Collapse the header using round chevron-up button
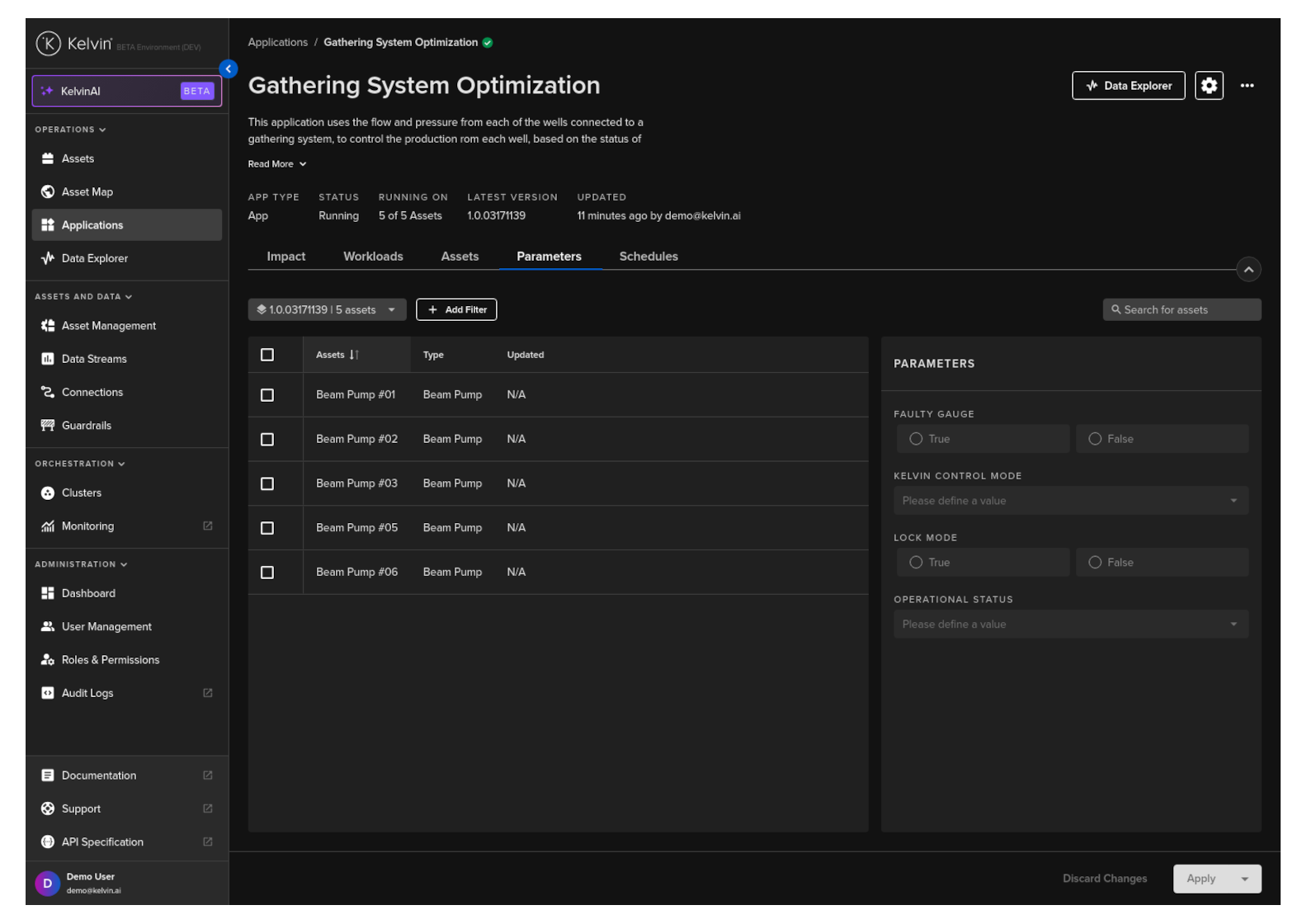Image resolution: width=1307 pixels, height=924 pixels. pos(1248,270)
